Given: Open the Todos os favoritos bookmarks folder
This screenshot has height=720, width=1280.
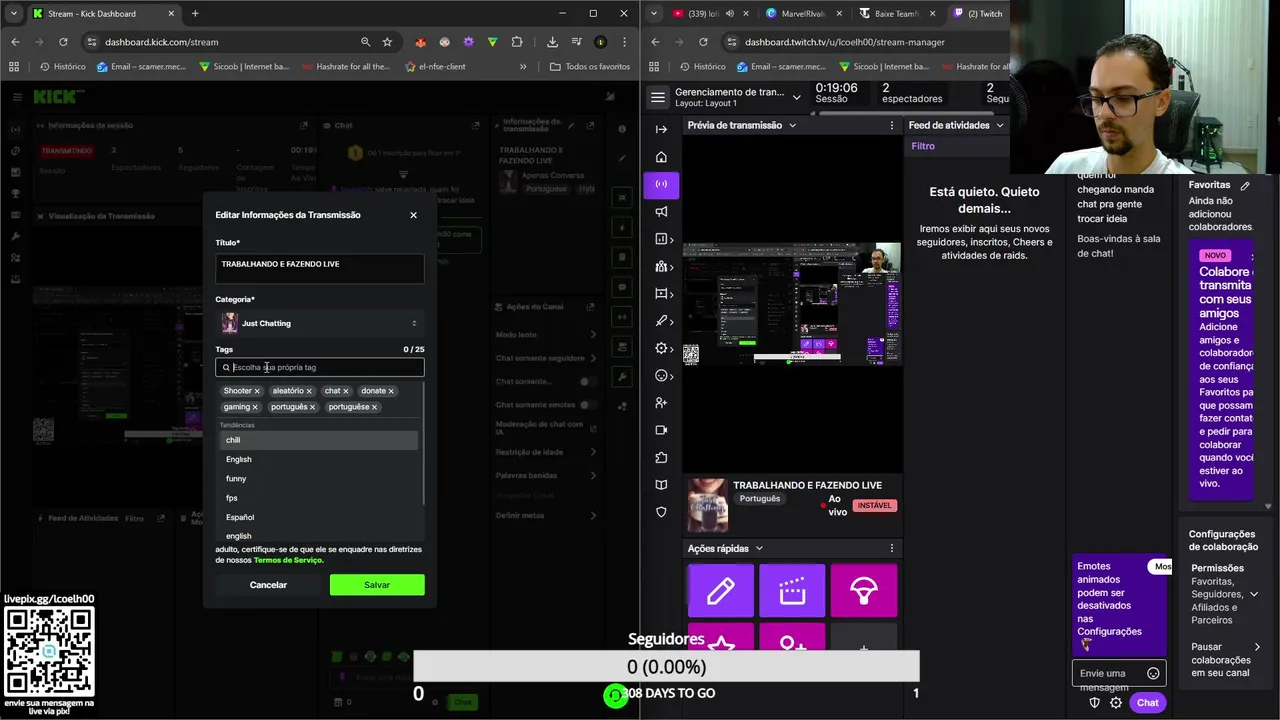Looking at the screenshot, I should pyautogui.click(x=590, y=67).
